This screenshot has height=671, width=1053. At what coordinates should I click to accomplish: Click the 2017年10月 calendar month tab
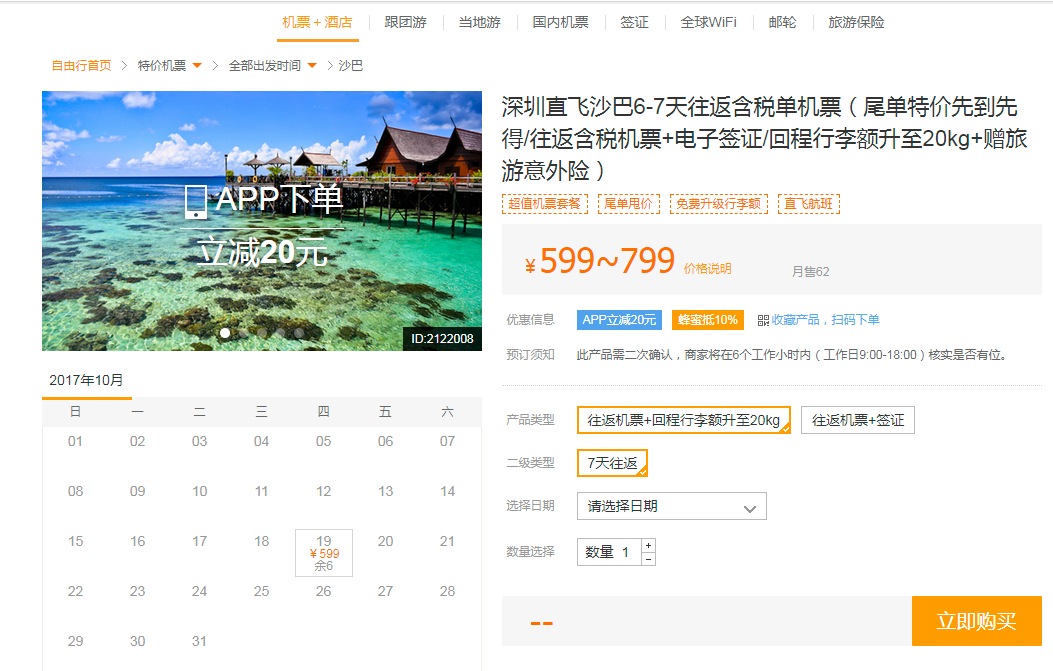pyautogui.click(x=87, y=381)
